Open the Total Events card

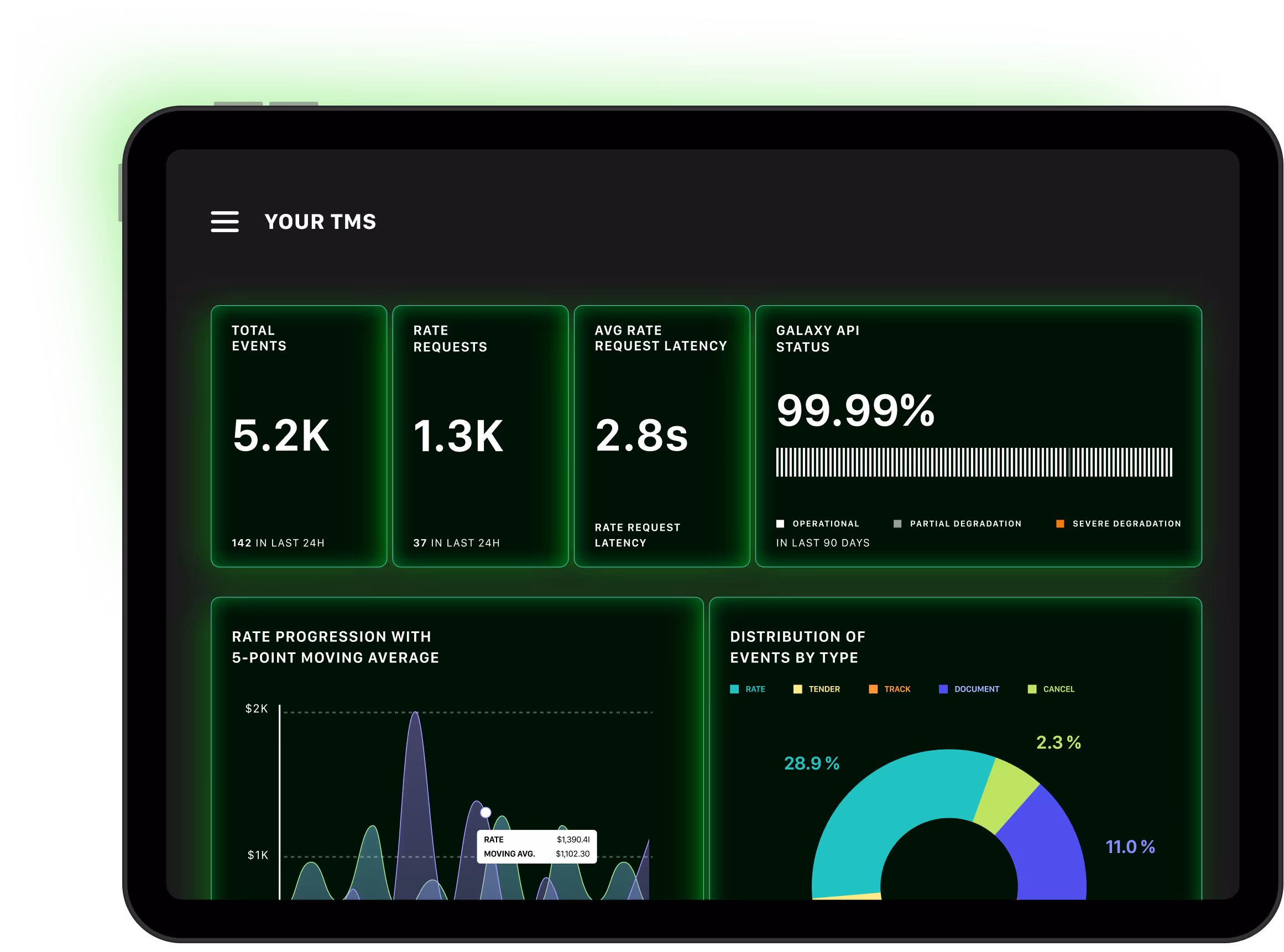(x=299, y=436)
